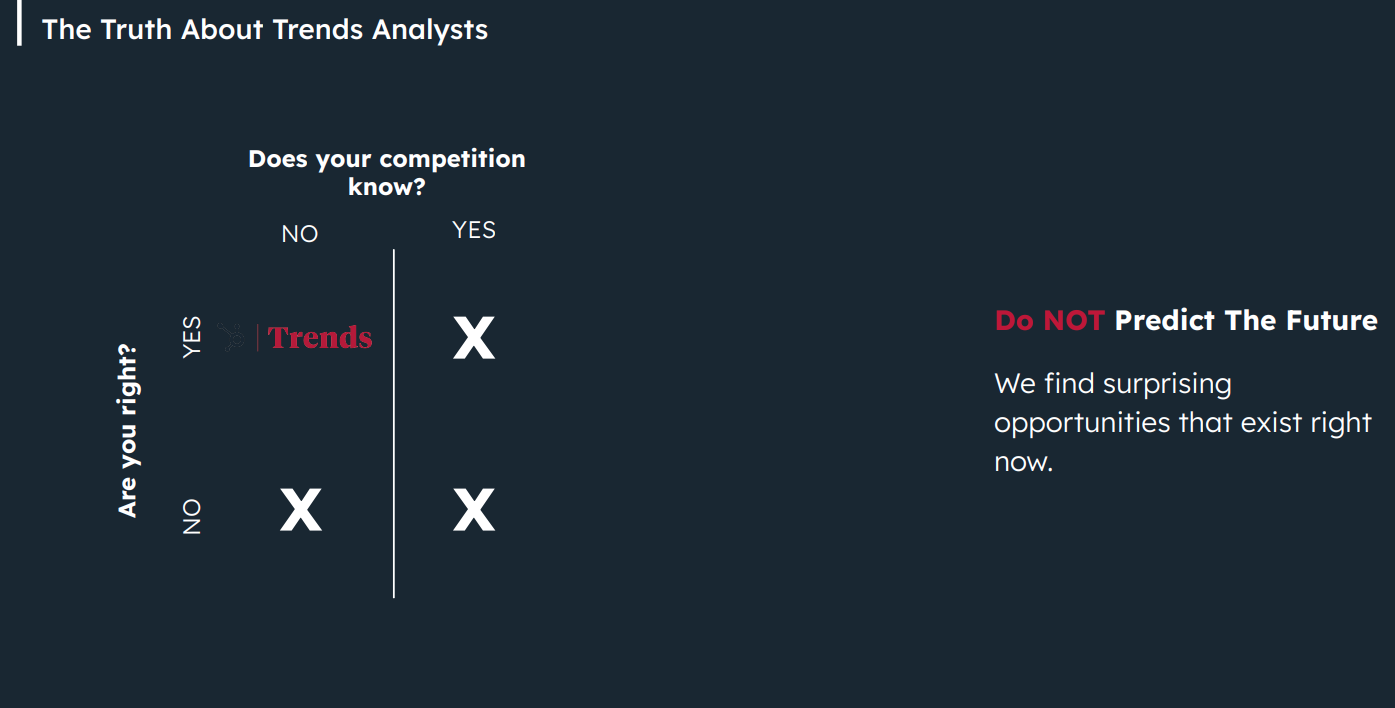Click the 'We find surprising' text line
The width and height of the screenshot is (1395, 708).
point(1113,385)
